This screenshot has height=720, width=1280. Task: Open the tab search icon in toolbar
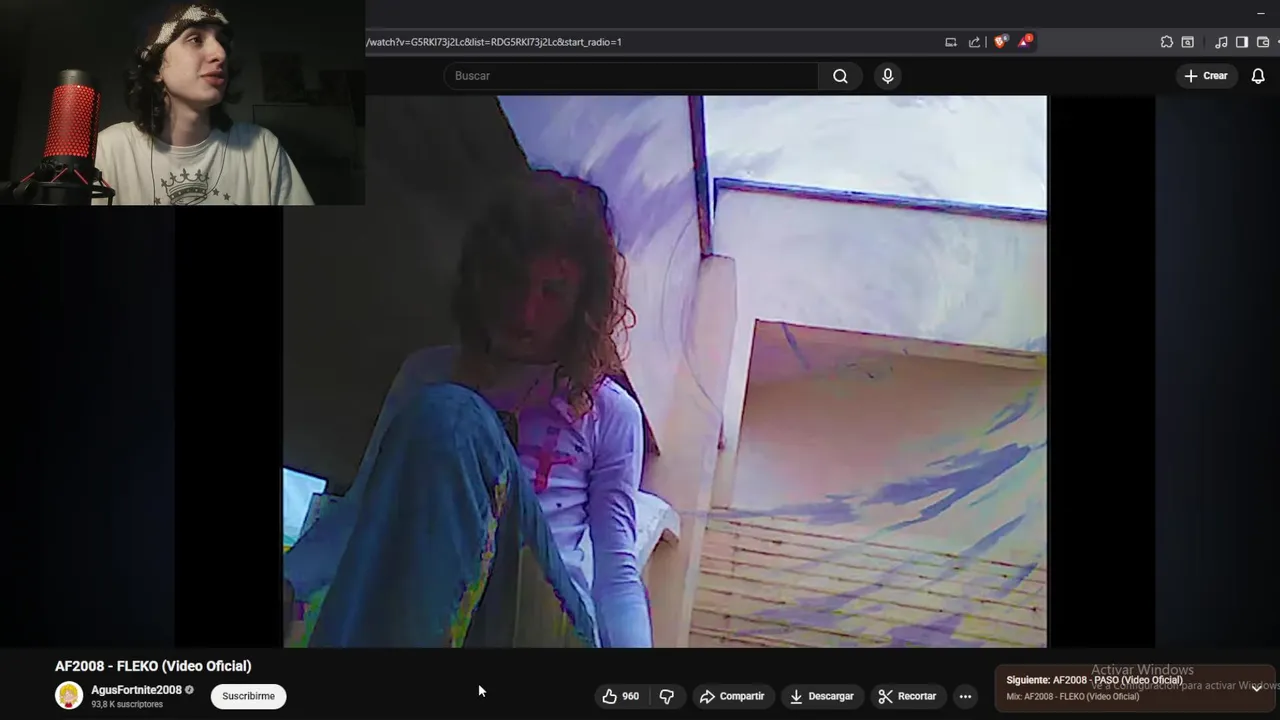click(1187, 42)
